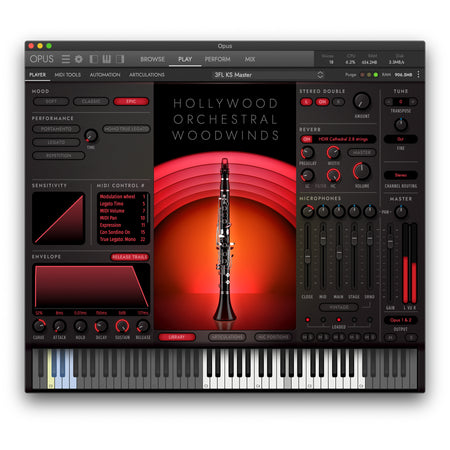
Task: Enable the Soft mood button
Action: pos(51,101)
